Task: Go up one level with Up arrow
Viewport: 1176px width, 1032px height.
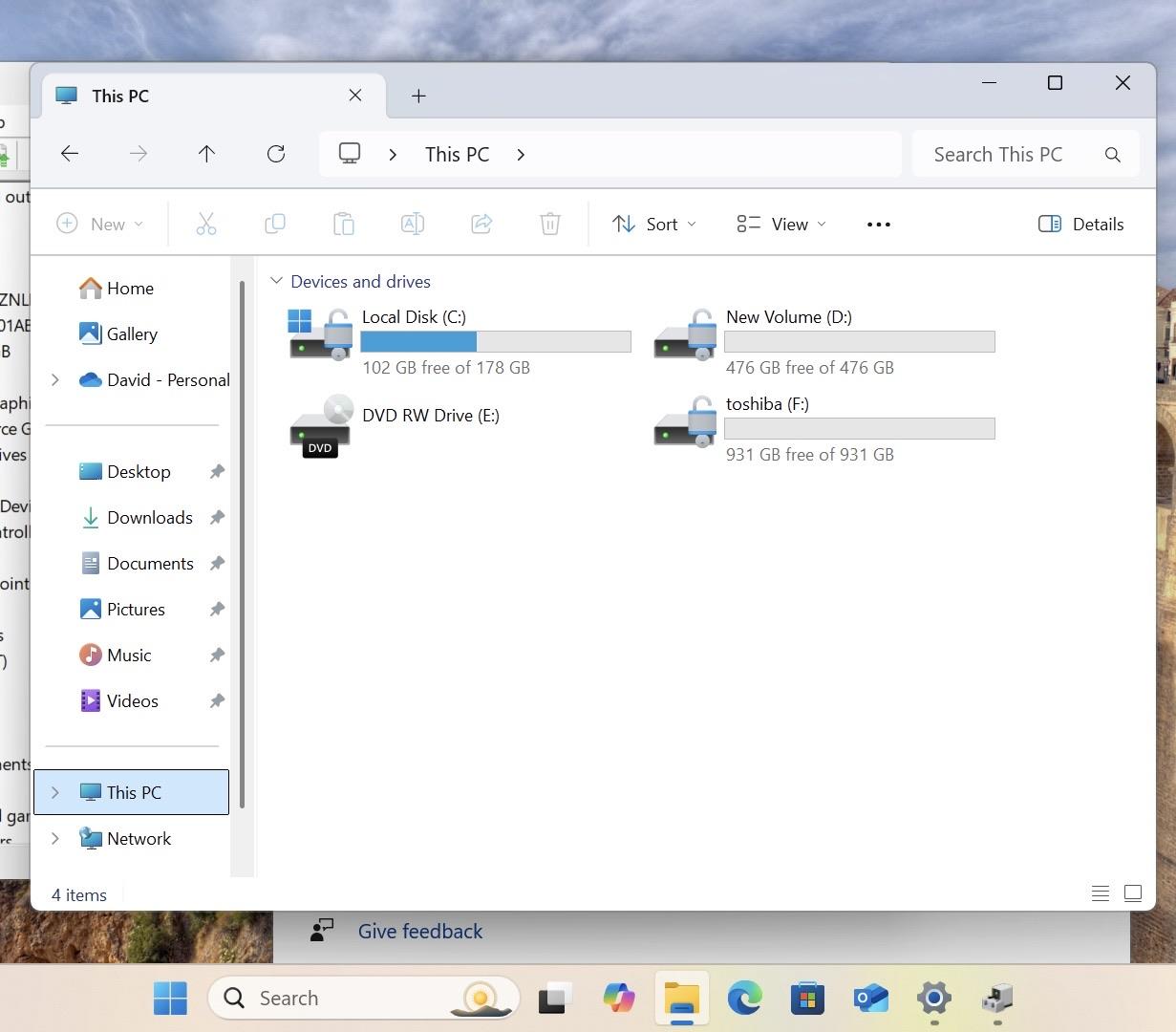Action: [x=206, y=154]
